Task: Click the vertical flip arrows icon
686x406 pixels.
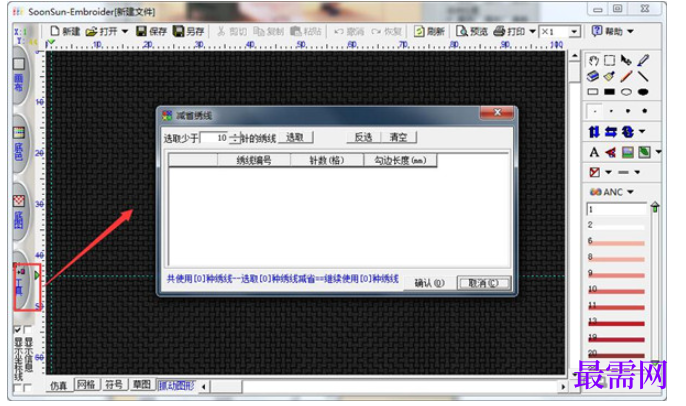Action: 594,131
